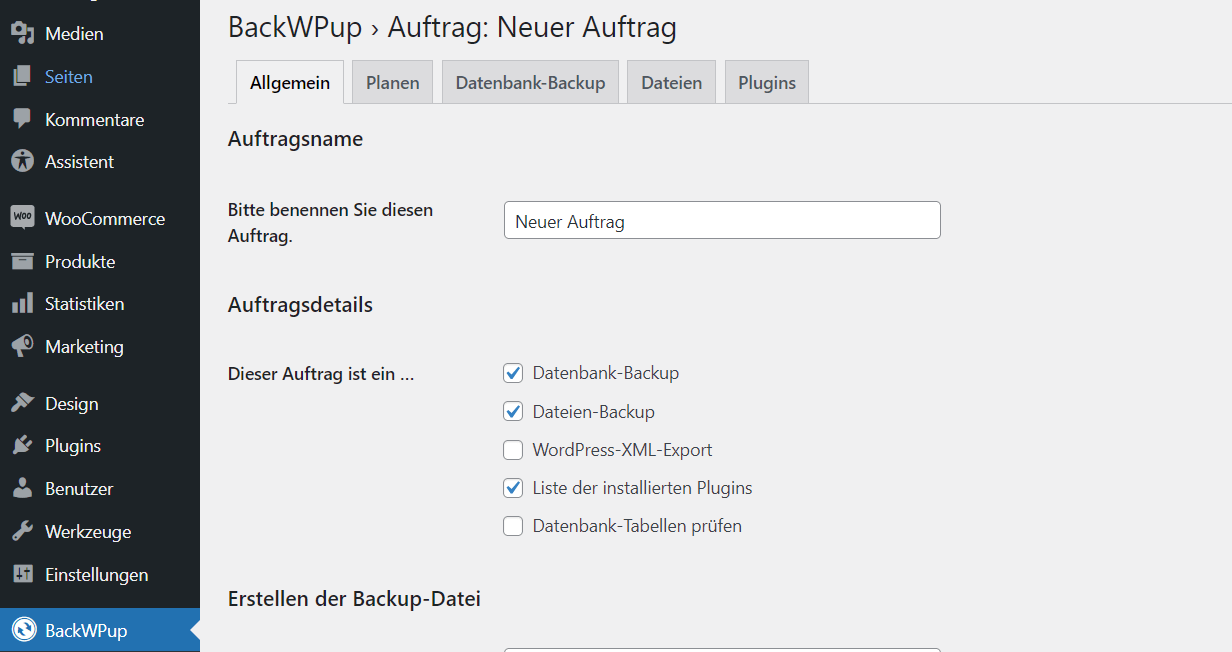Open Benutzer menu entry
This screenshot has width=1232, height=652.
pos(100,488)
